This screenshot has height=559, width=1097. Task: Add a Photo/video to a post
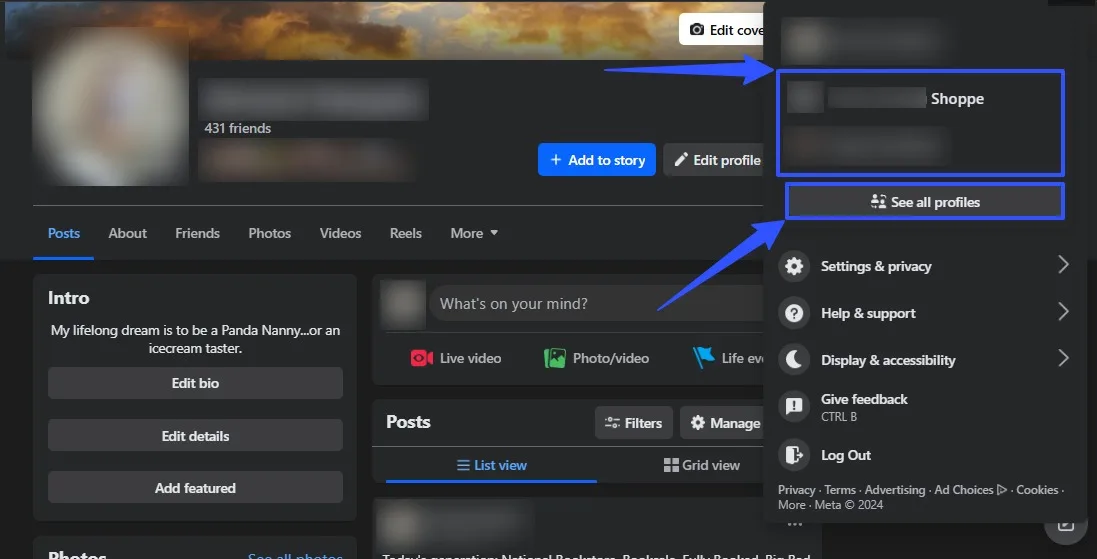click(x=596, y=358)
